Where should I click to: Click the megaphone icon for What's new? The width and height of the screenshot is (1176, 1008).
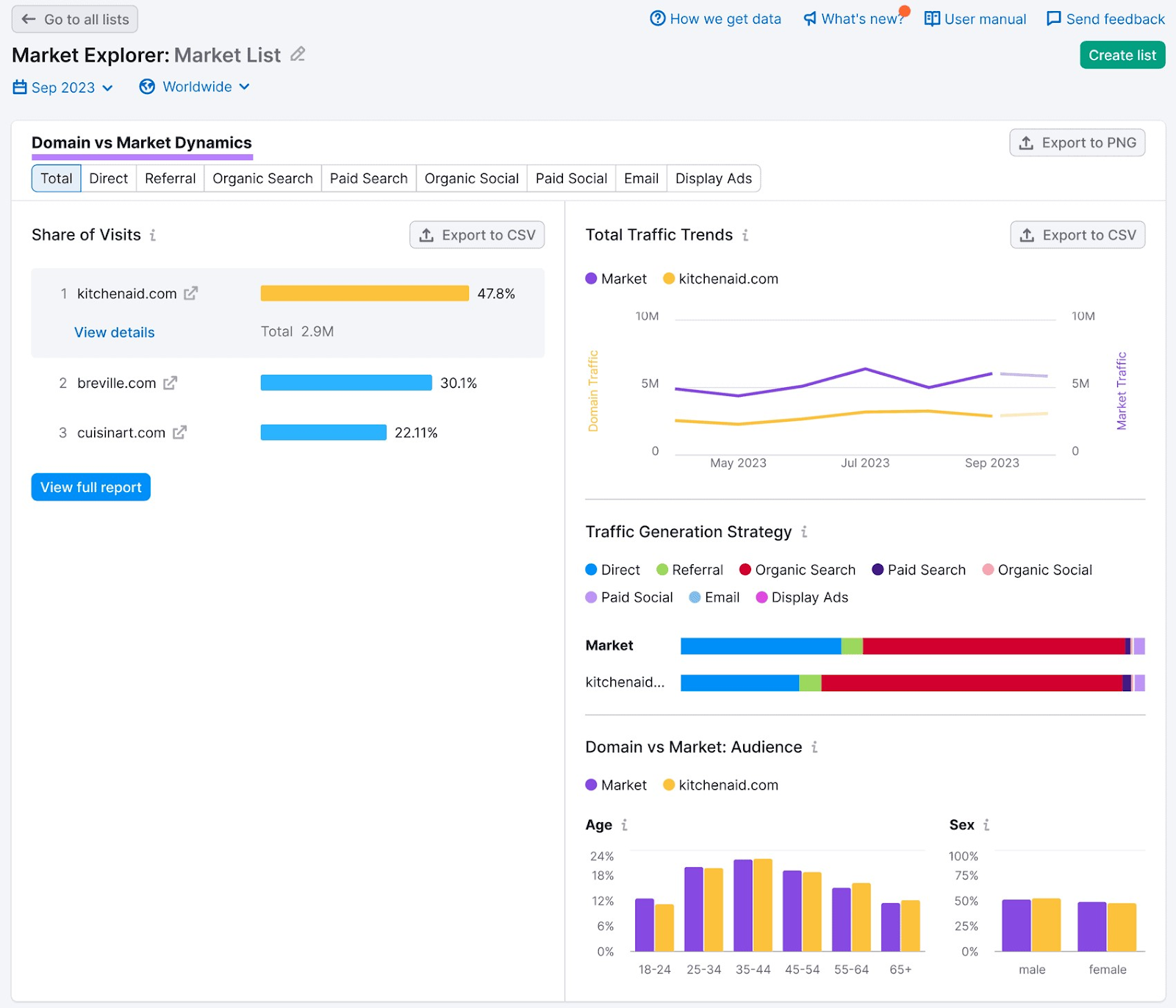click(x=810, y=18)
